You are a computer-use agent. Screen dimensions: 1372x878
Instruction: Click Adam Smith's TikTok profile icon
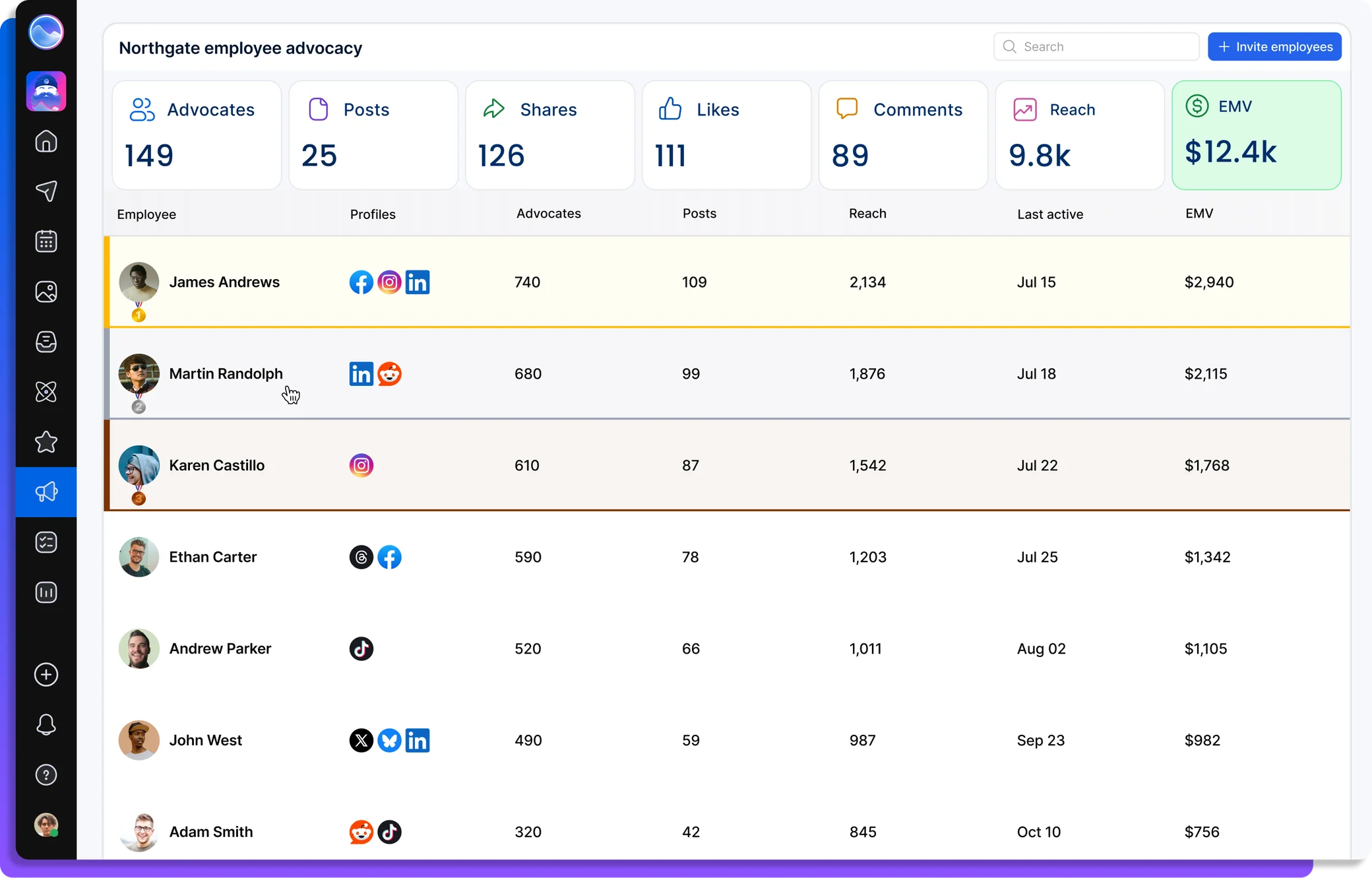(390, 832)
